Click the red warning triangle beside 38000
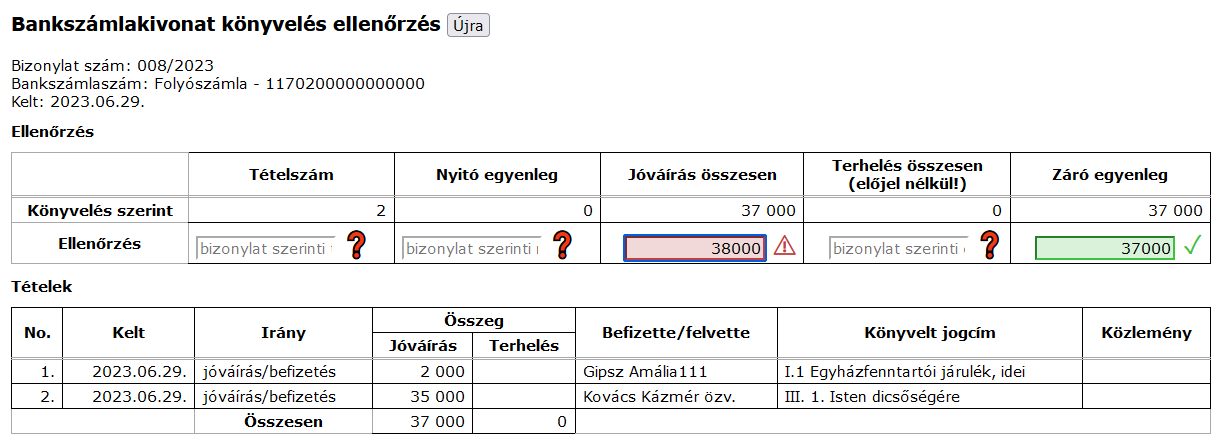Screen dimensions: 1219x445 tap(785, 247)
